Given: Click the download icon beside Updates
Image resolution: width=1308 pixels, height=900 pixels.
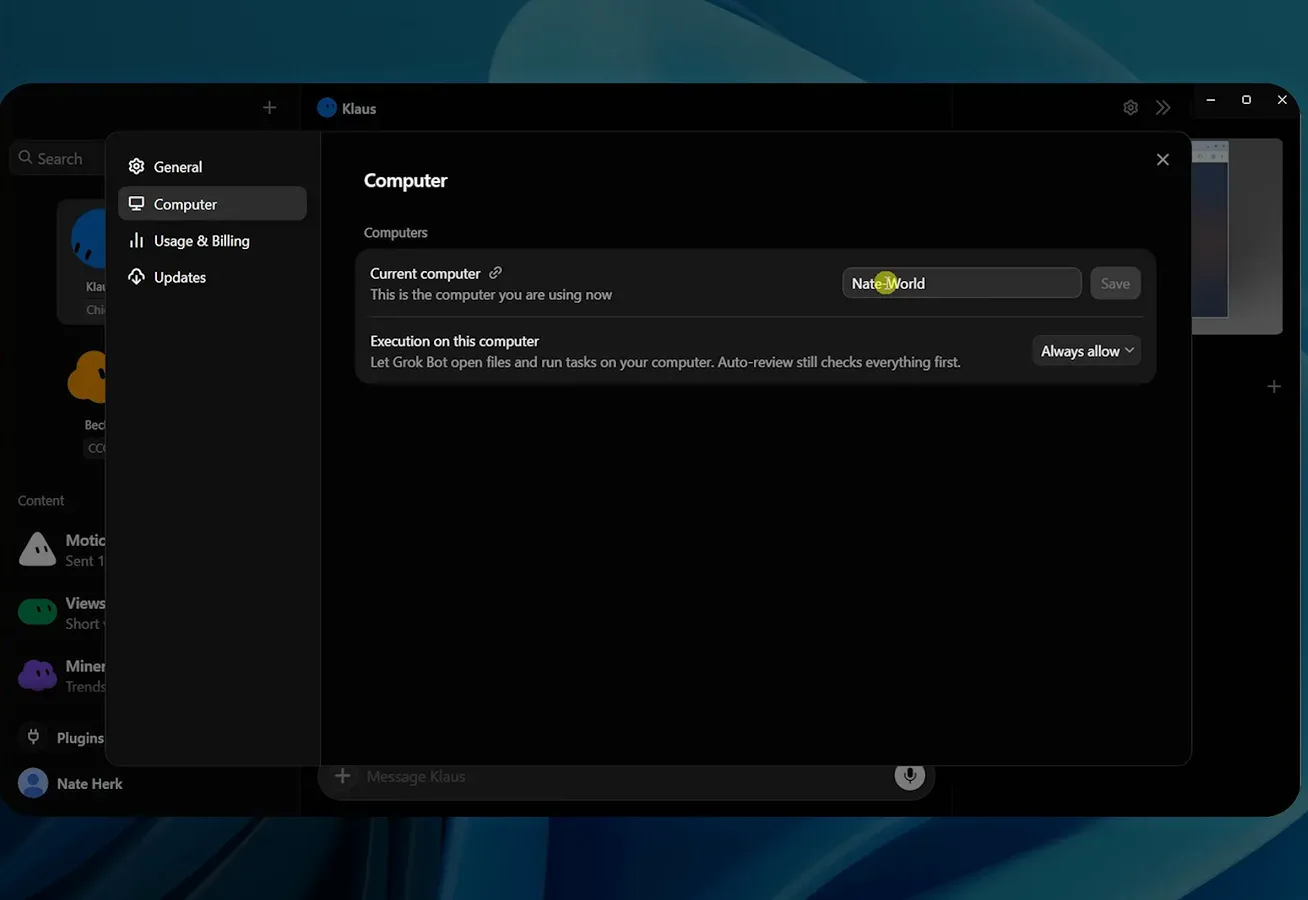Looking at the screenshot, I should point(137,277).
